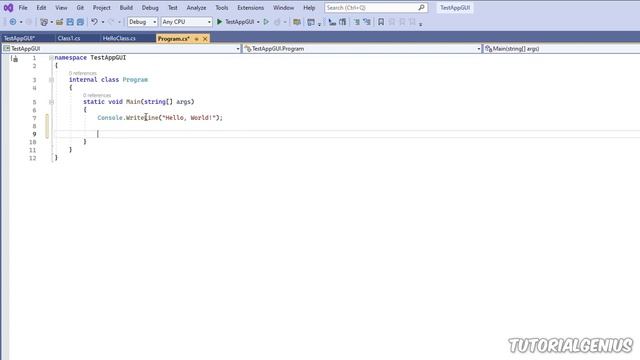Image resolution: width=640 pixels, height=360 pixels.
Task: Switch to the Class1.cs tab
Action: (x=69, y=38)
